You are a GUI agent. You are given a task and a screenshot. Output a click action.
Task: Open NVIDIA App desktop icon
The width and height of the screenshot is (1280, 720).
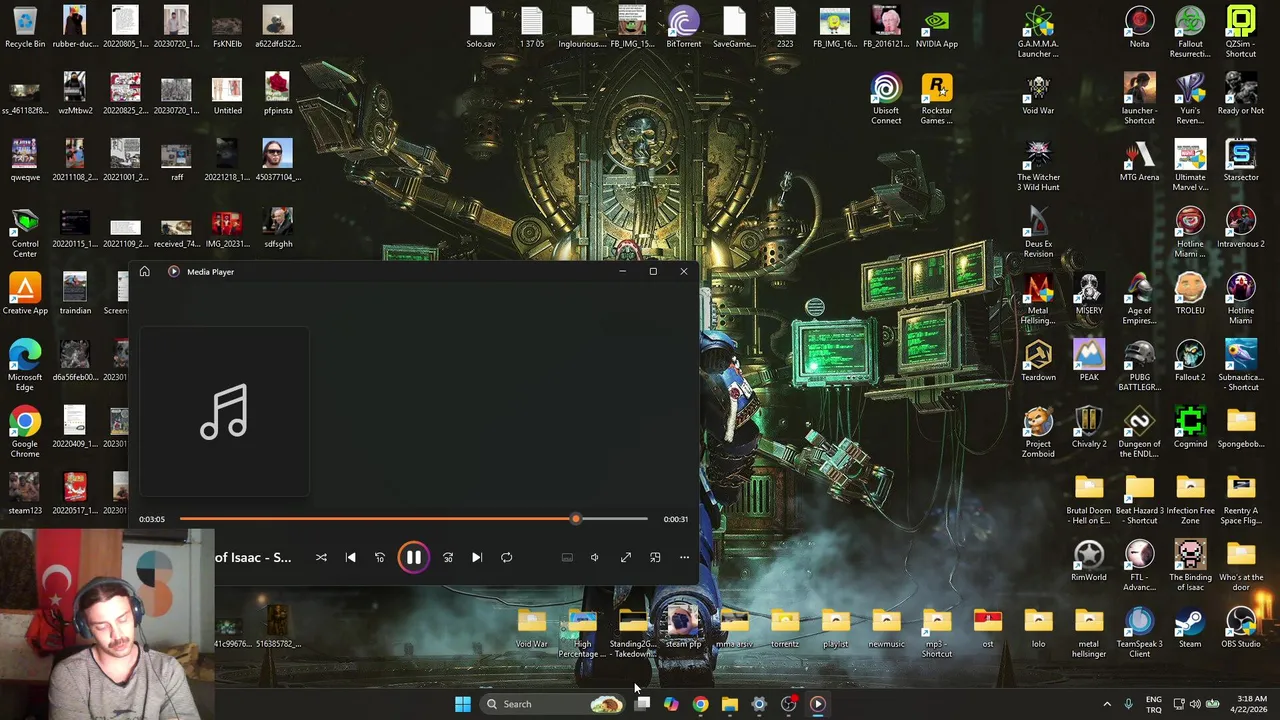pyautogui.click(x=937, y=28)
